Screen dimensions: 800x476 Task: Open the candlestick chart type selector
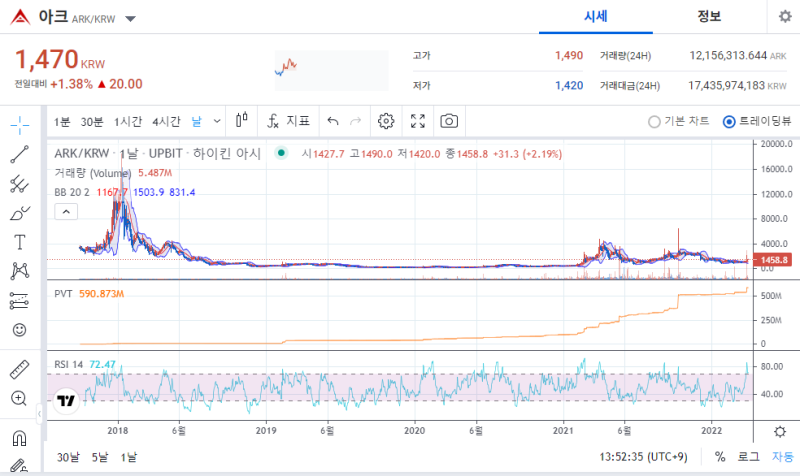point(242,121)
